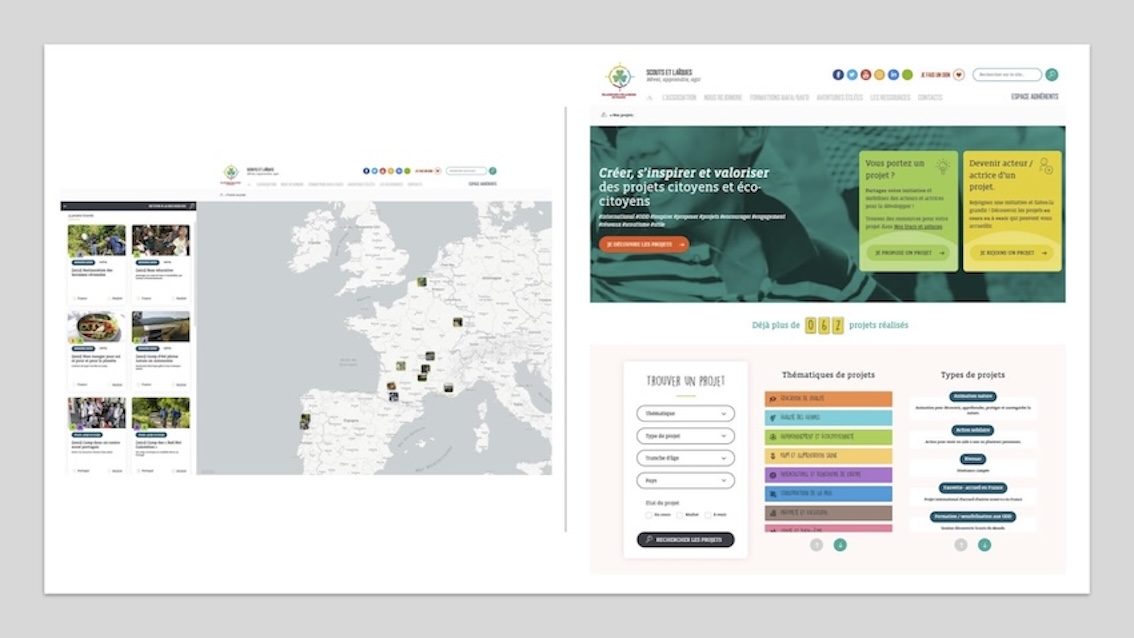Check the 'En cours' project status box
Viewport: 1134px width, 638px height.
pos(648,515)
